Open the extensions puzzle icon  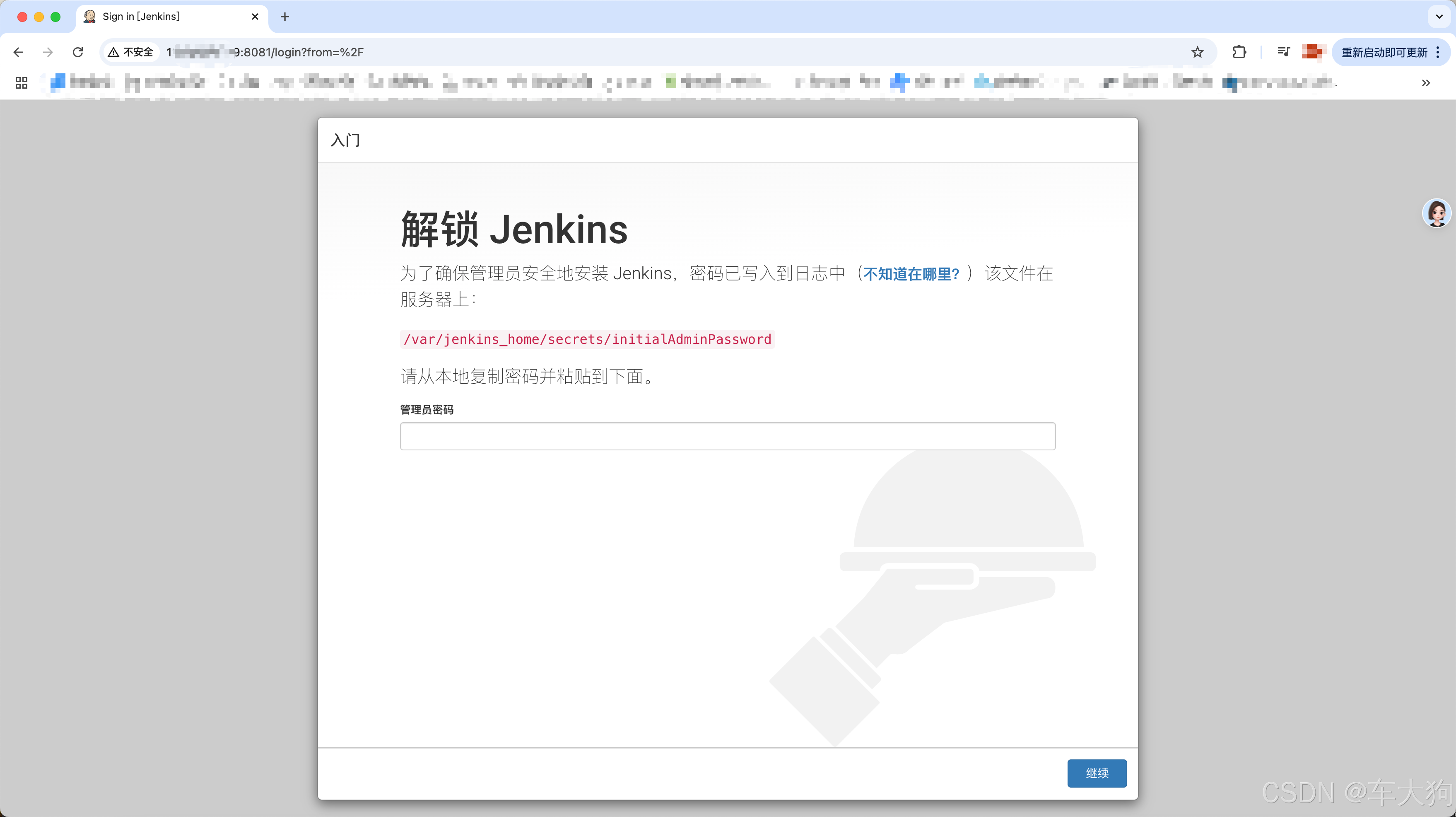pos(1239,52)
